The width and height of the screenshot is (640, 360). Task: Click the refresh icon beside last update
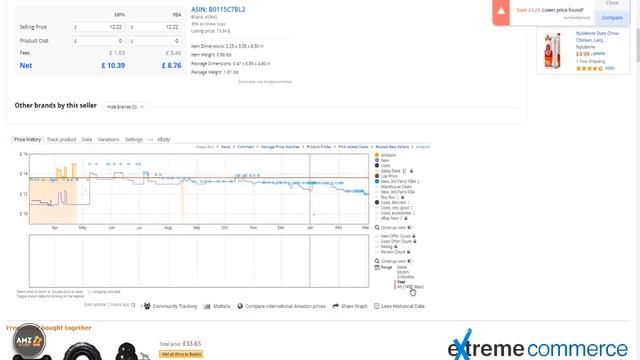133,305
